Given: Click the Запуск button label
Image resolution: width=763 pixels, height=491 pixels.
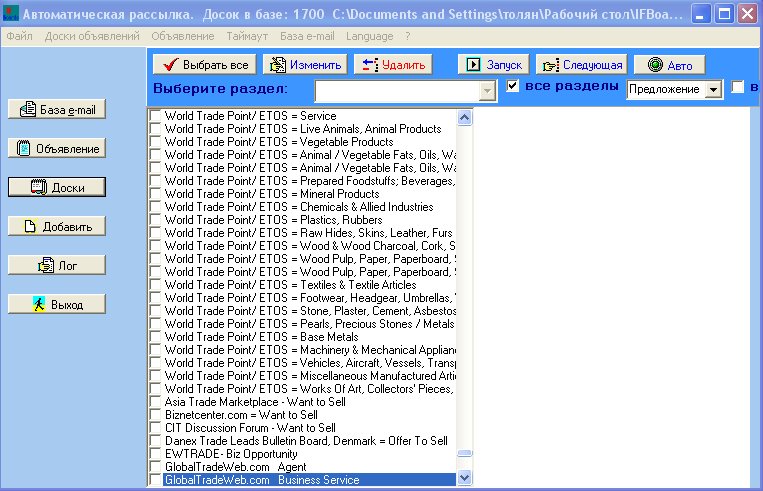Looking at the screenshot, I should [504, 65].
